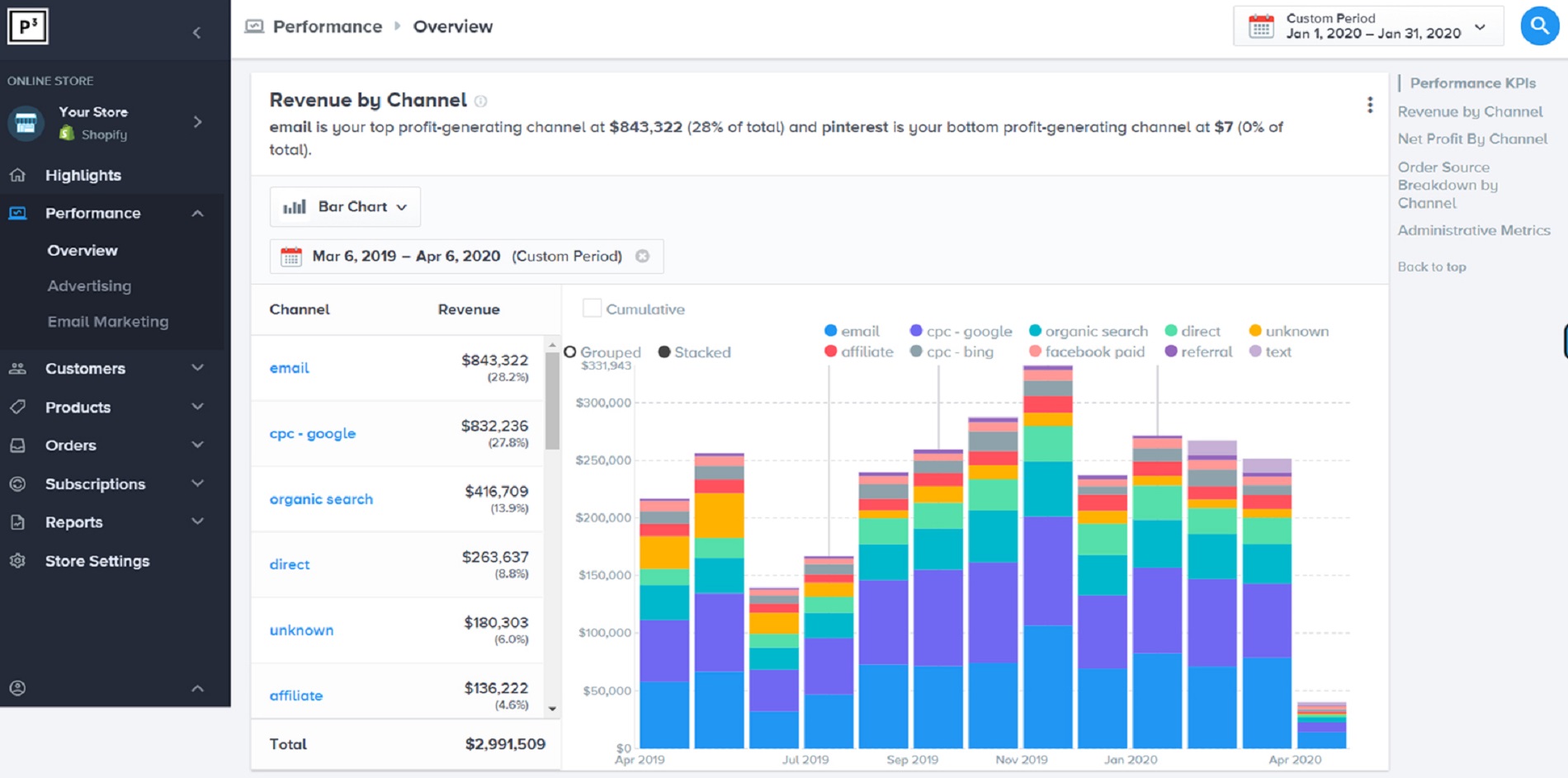Click the Orders icon in the sidebar
This screenshot has height=778, width=1568.
point(17,445)
